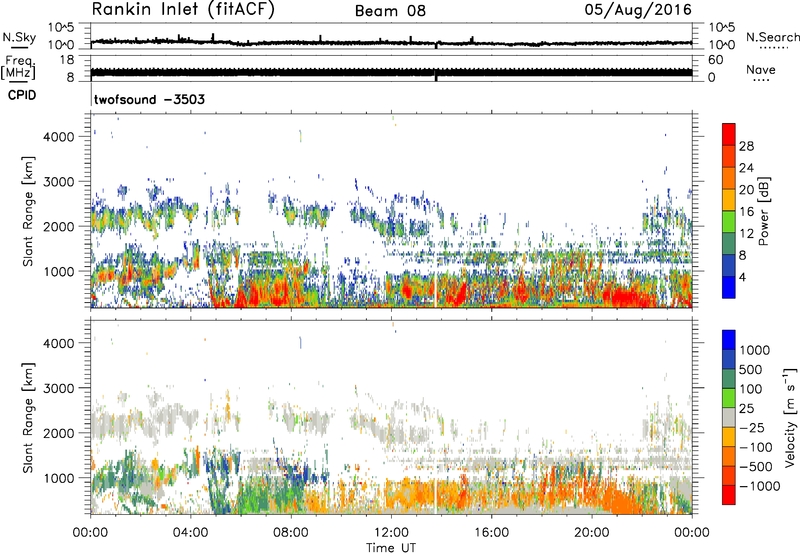Image resolution: width=800 pixels, height=554 pixels.
Task: Click the dotted line sample under Nave
Action: click(x=762, y=81)
